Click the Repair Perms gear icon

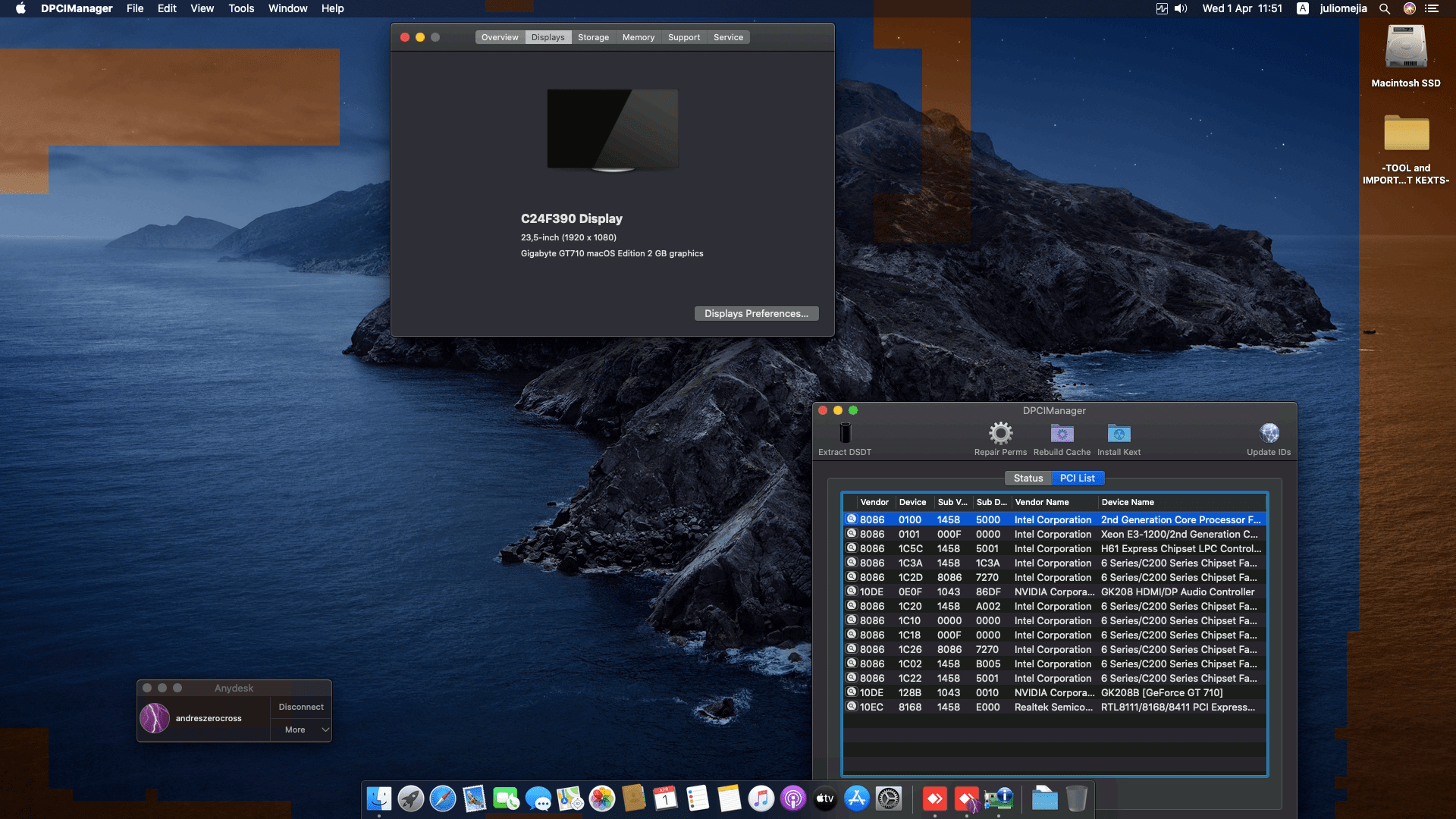[x=999, y=433]
